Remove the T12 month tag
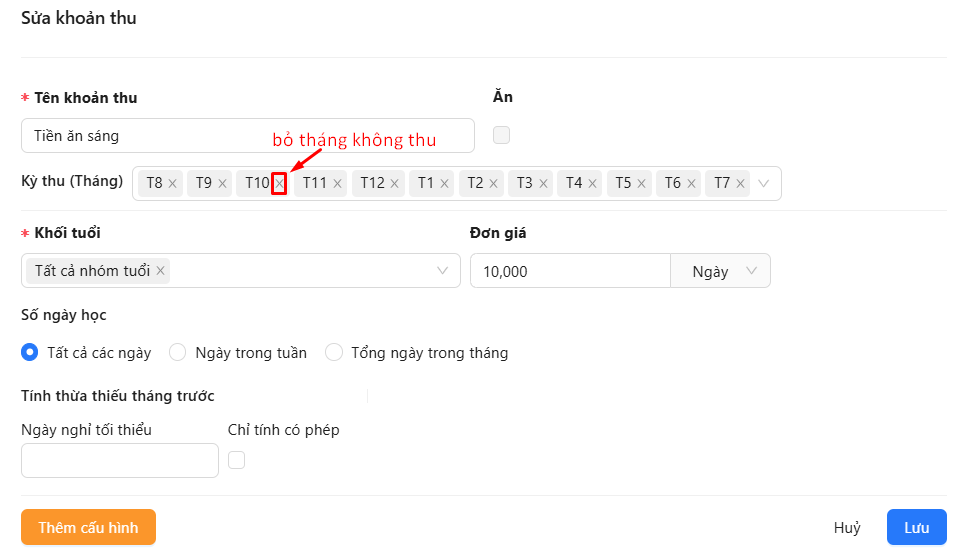Image resolution: width=960 pixels, height=552 pixels. tap(395, 184)
